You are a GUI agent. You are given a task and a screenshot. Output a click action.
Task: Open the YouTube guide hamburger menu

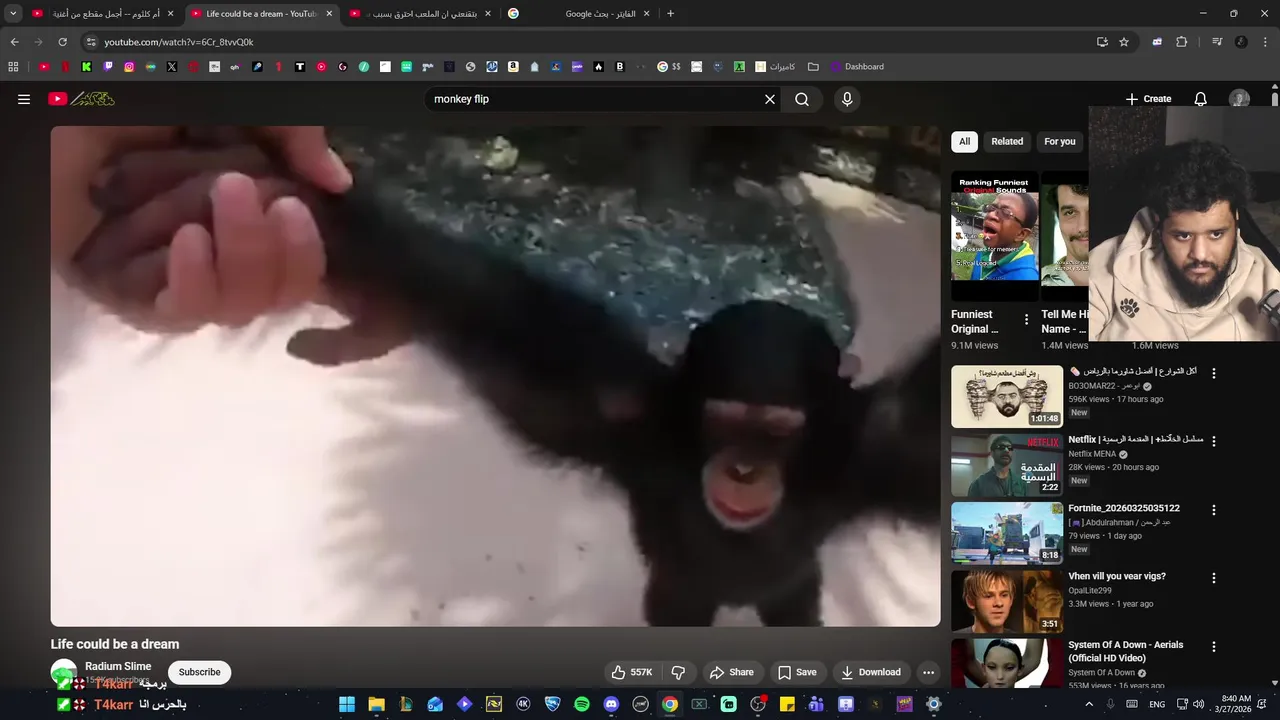(24, 99)
